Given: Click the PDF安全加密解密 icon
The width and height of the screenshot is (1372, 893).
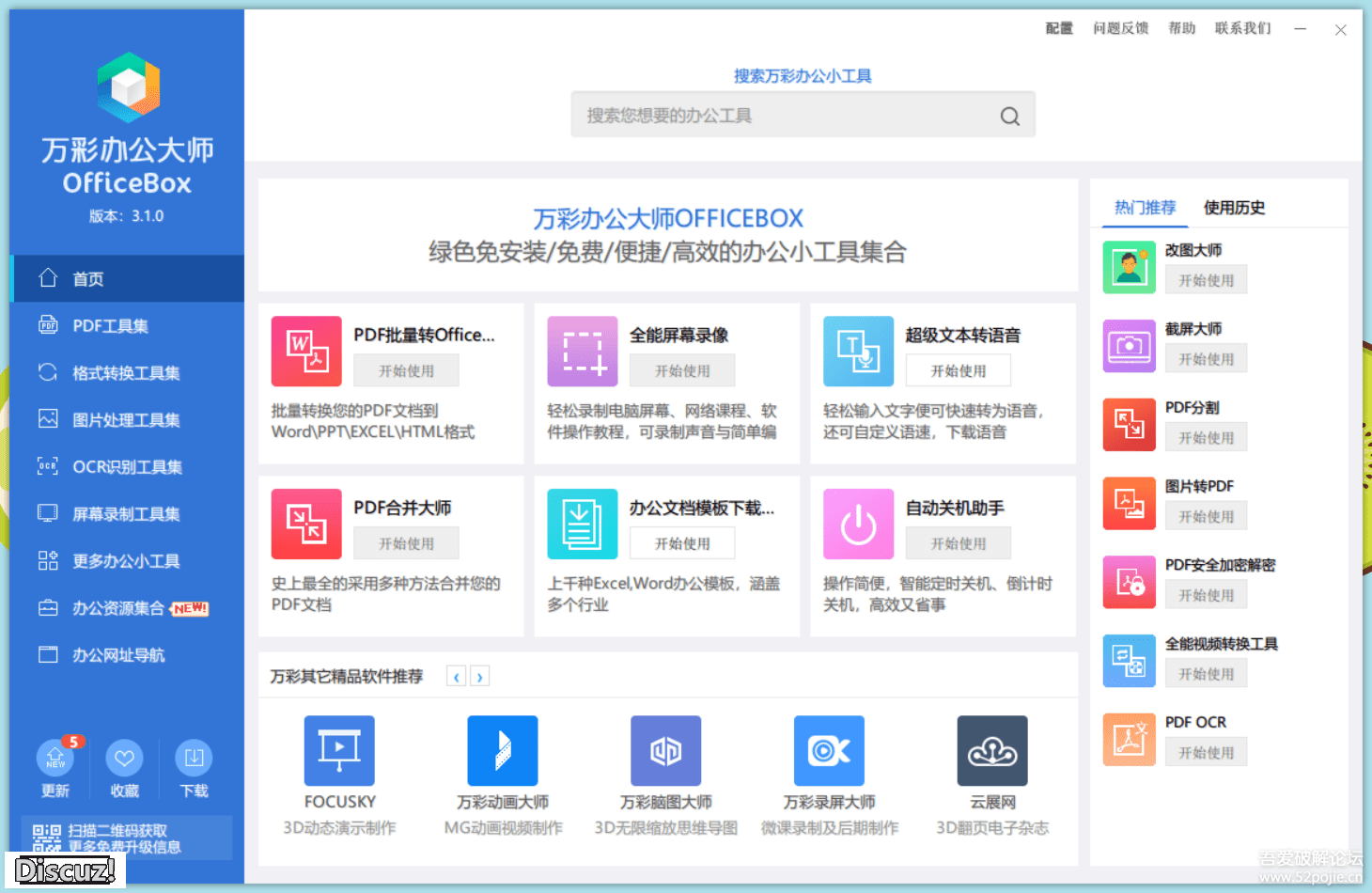Looking at the screenshot, I should point(1130,583).
